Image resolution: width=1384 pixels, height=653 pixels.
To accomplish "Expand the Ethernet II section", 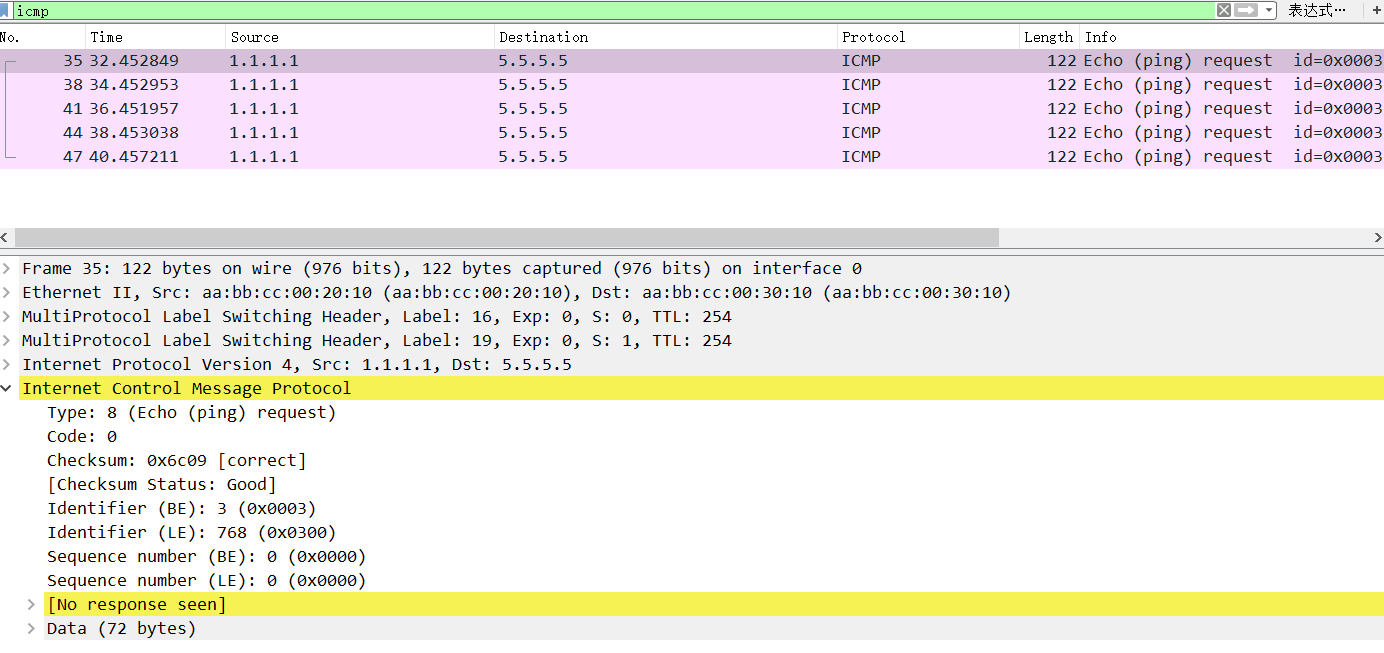I will pos(7,292).
